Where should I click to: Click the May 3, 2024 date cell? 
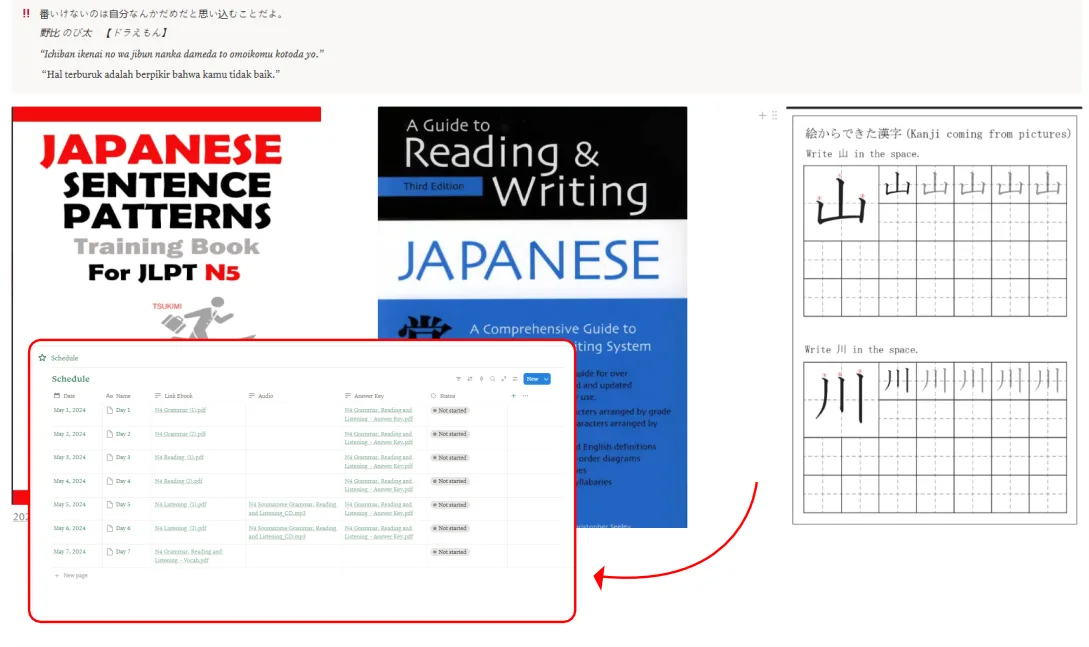pyautogui.click(x=69, y=457)
